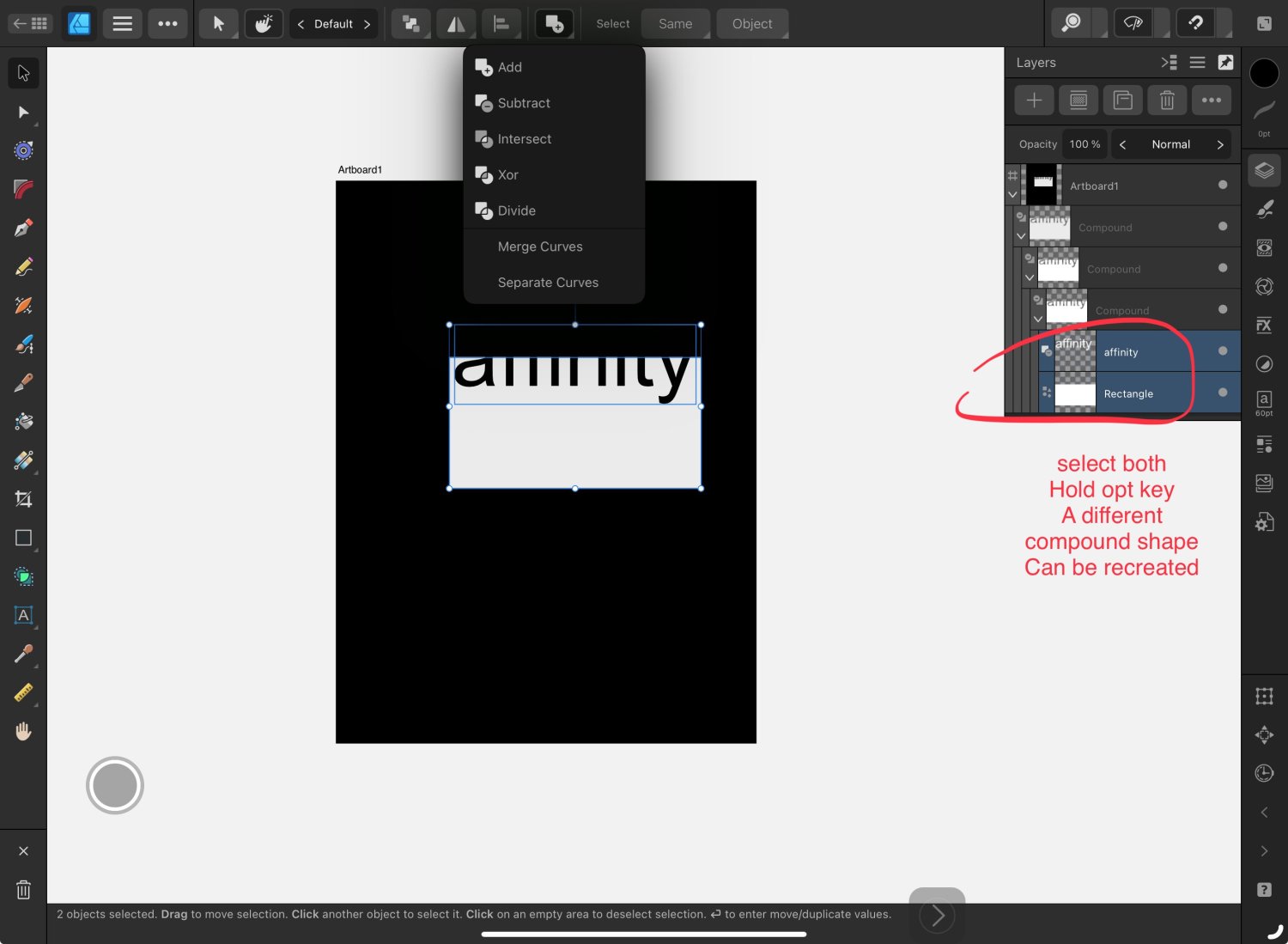Screen dimensions: 1288x944
Task: Toggle visibility of the affinity layer
Action: coord(1223,350)
